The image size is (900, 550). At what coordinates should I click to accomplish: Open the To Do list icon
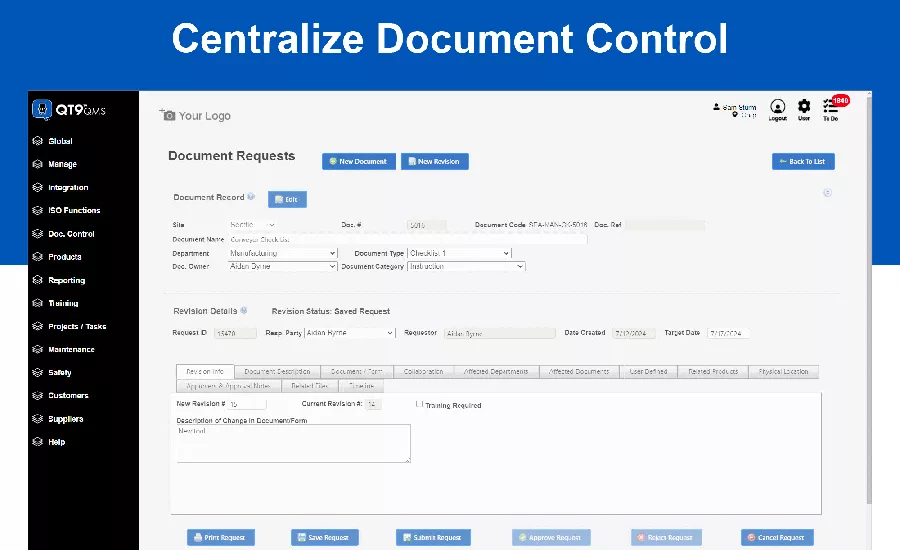pos(829,107)
